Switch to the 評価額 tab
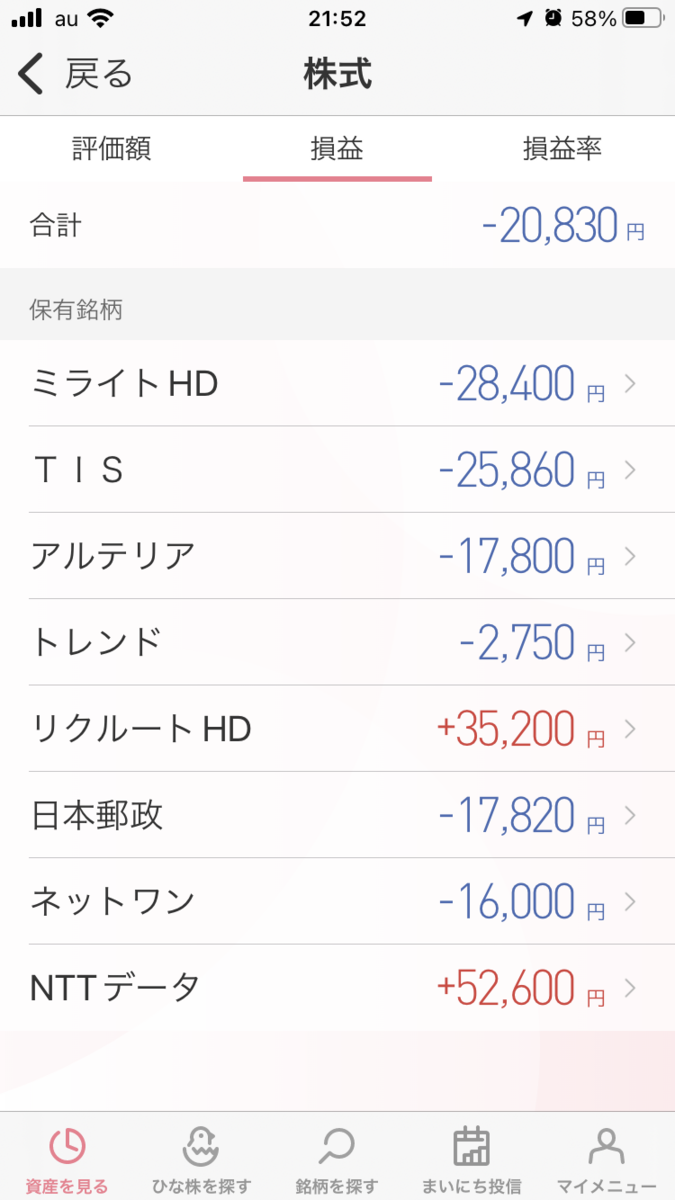This screenshot has width=675, height=1200. click(112, 150)
